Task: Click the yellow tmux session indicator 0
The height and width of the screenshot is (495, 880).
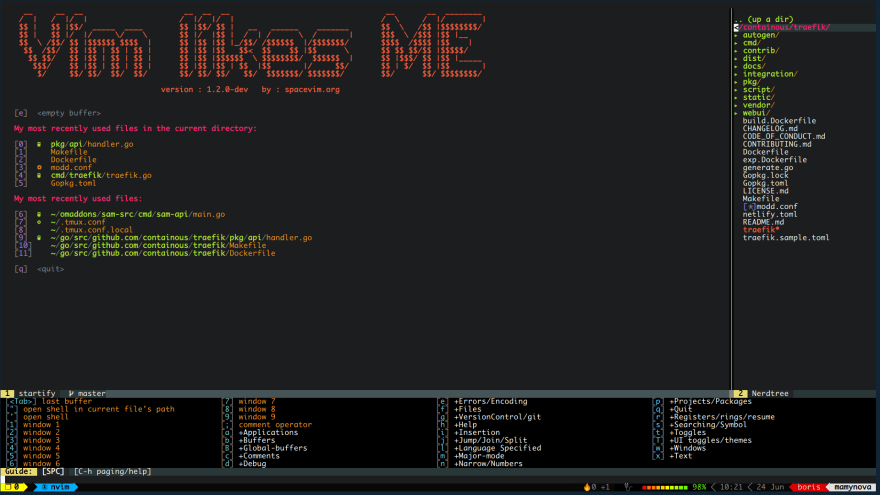Action: [x=13, y=487]
